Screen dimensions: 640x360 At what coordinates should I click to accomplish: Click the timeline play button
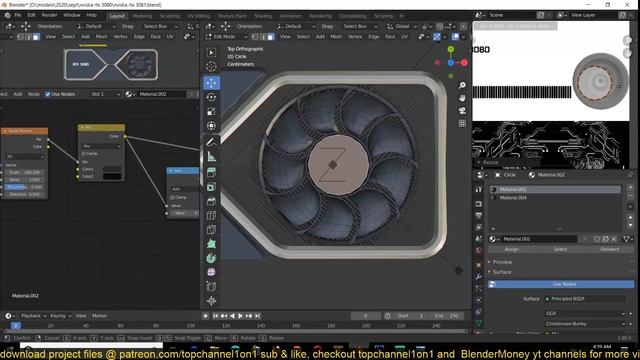point(240,316)
